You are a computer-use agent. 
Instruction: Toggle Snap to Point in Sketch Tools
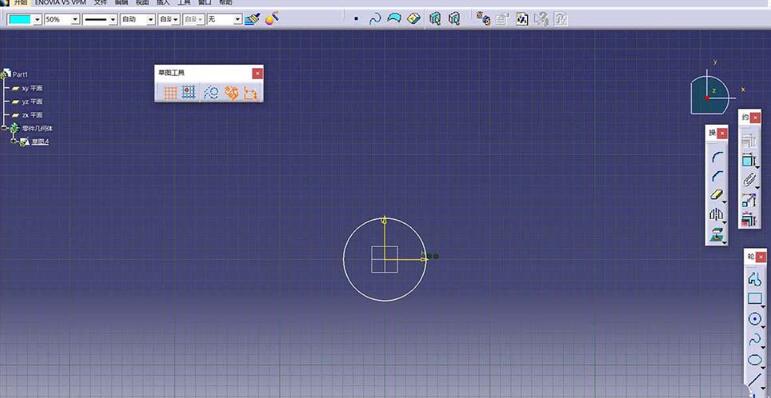tap(189, 92)
